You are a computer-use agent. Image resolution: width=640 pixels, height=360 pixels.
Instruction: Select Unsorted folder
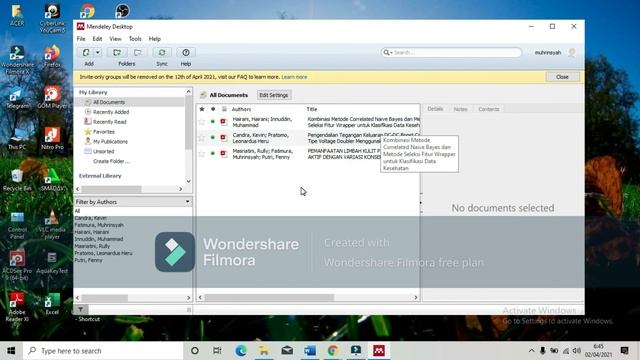[x=103, y=151]
